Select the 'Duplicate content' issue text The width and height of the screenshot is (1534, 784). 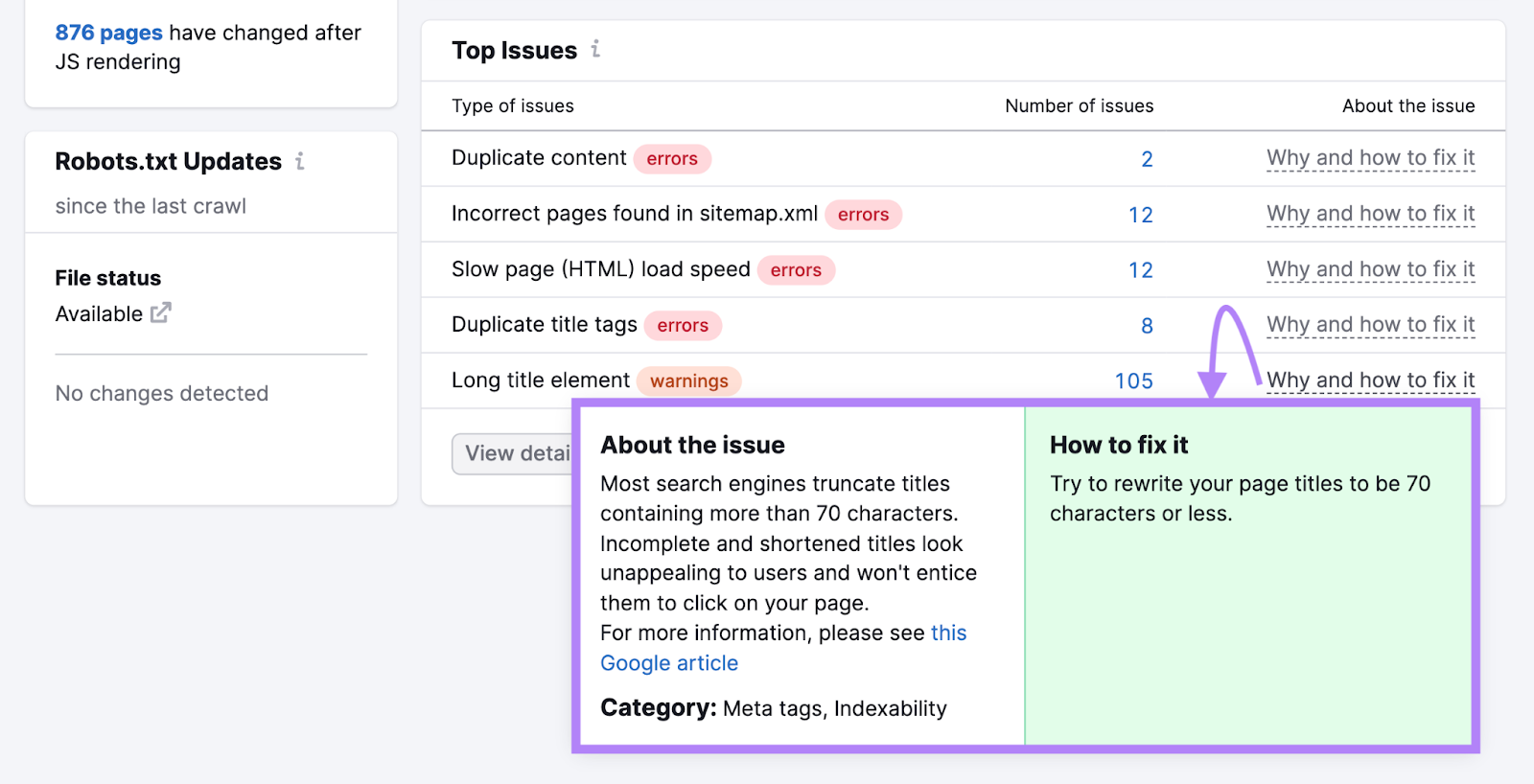pos(539,158)
